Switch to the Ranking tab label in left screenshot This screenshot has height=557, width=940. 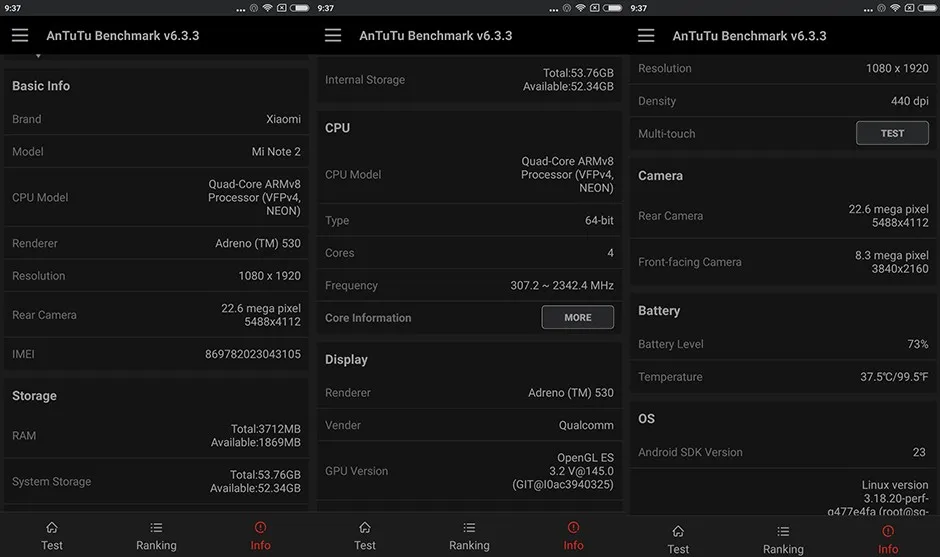coord(156,545)
